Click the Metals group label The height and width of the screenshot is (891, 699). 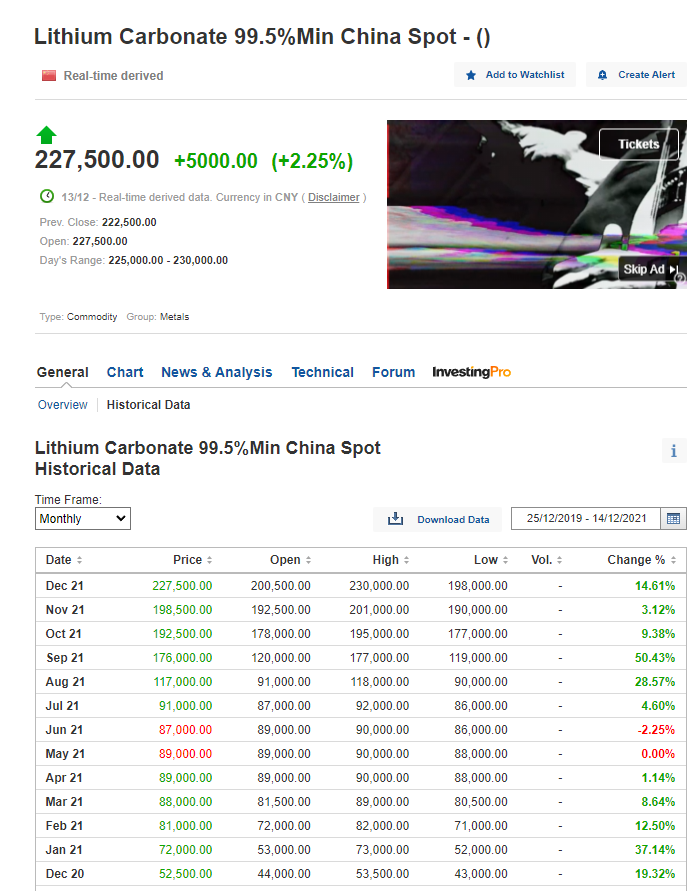(x=174, y=317)
